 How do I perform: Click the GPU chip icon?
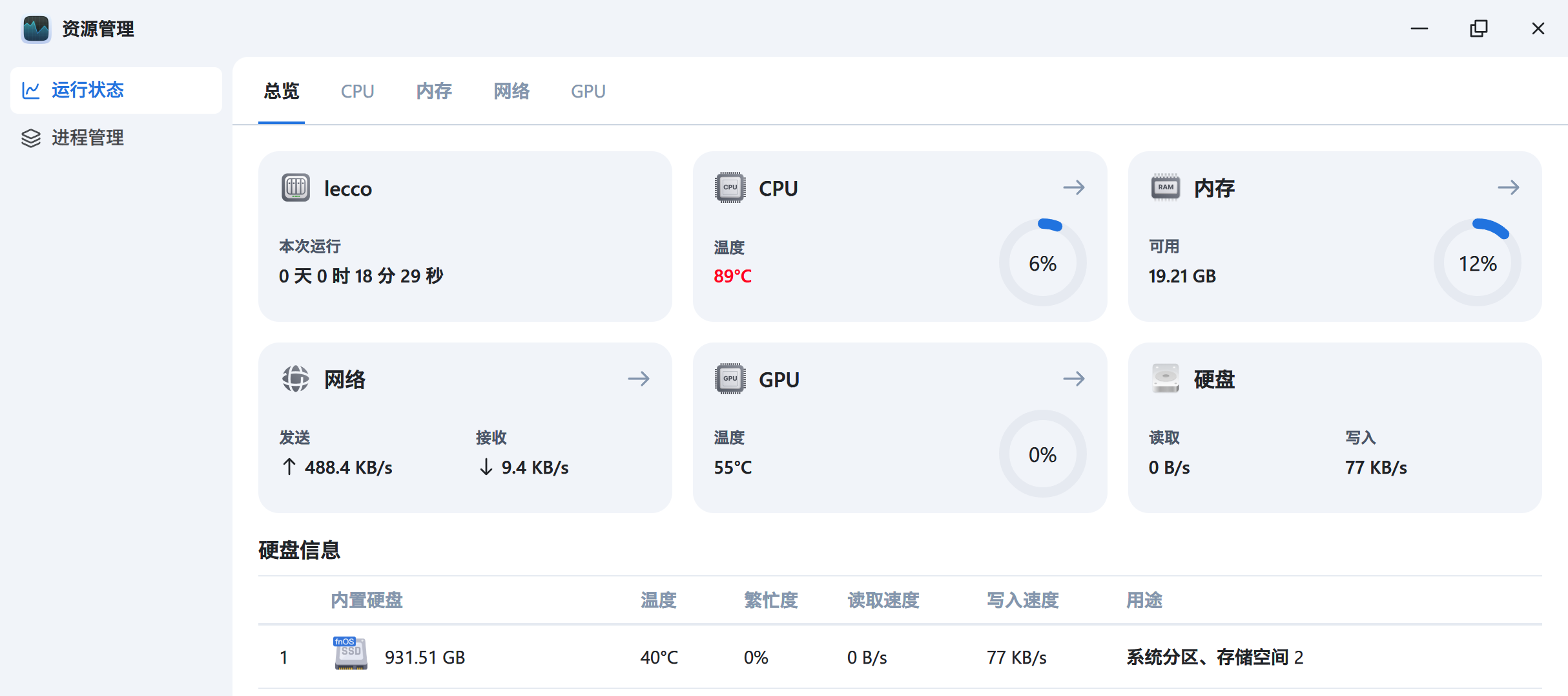[730, 379]
